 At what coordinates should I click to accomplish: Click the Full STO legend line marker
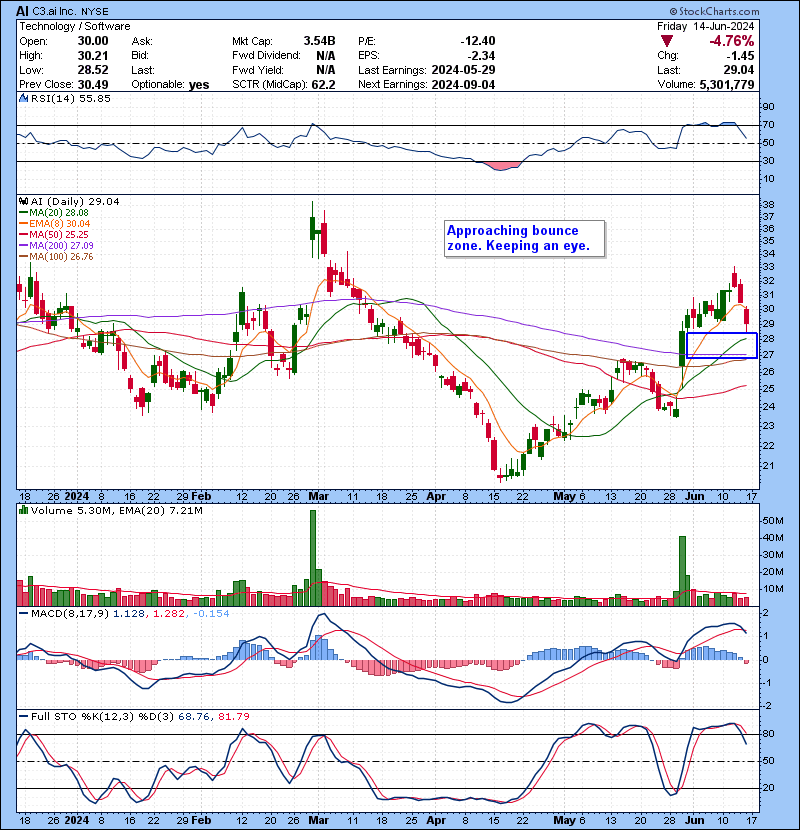point(23,716)
